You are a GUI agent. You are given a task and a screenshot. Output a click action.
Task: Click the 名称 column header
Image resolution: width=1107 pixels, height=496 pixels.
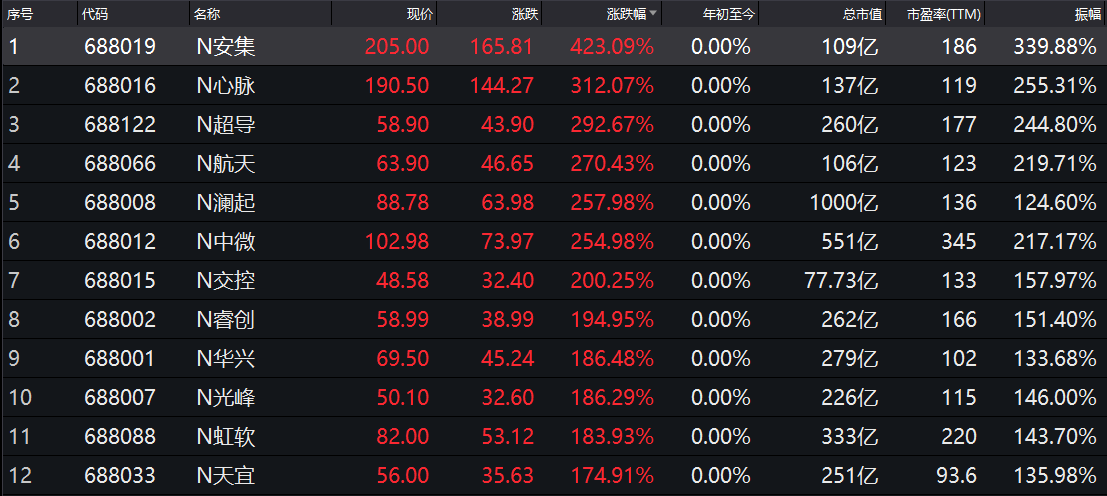click(x=207, y=14)
